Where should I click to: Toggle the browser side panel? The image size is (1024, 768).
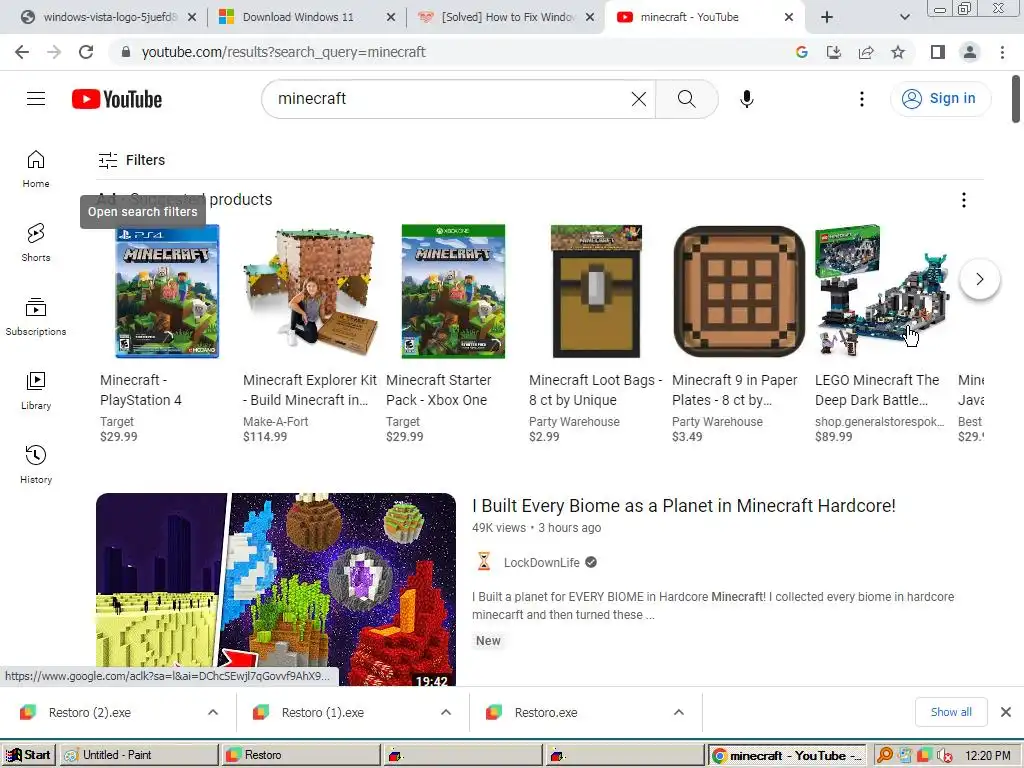938,52
